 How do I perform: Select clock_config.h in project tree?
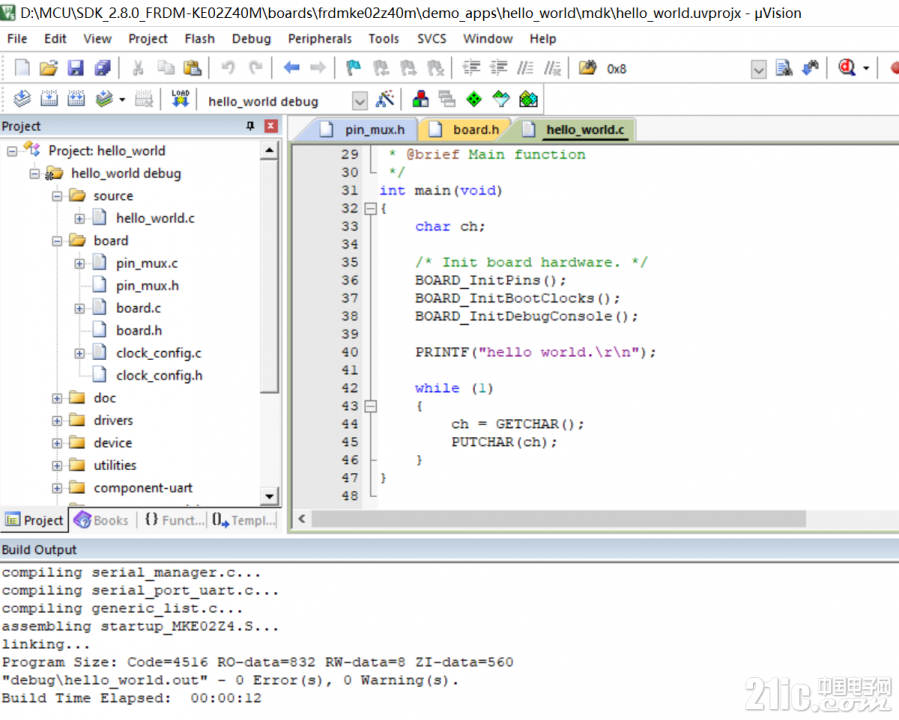click(x=159, y=375)
